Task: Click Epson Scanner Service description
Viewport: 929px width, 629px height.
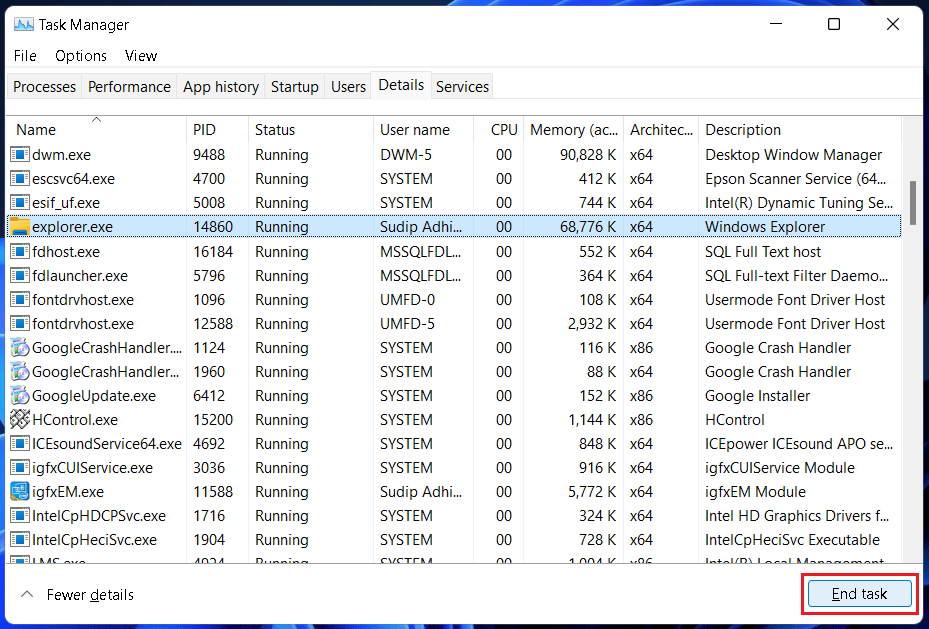Action: tap(795, 179)
